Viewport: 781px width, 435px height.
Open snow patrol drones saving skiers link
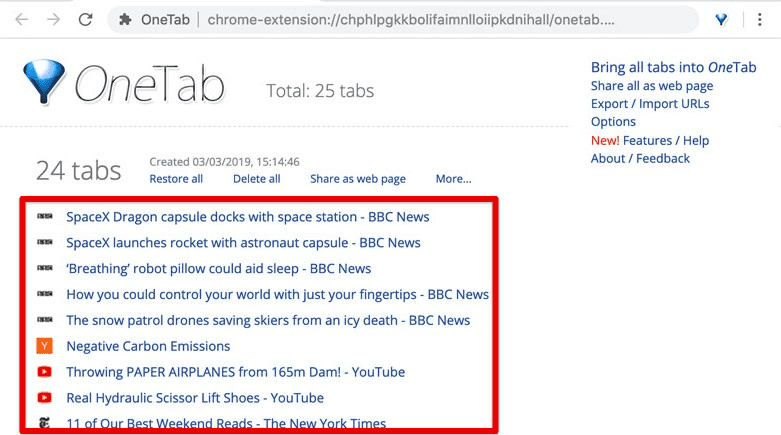[x=268, y=320]
